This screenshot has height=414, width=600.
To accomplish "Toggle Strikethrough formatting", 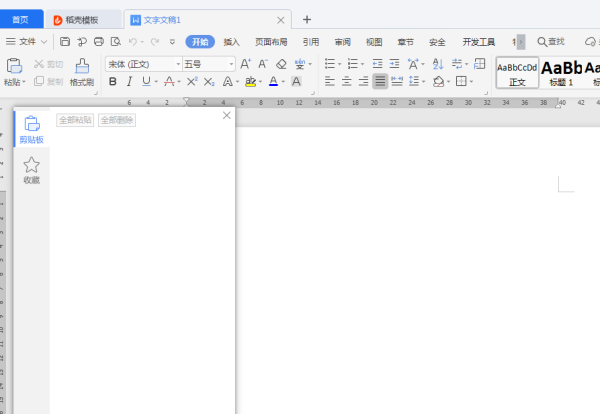I will [x=169, y=81].
